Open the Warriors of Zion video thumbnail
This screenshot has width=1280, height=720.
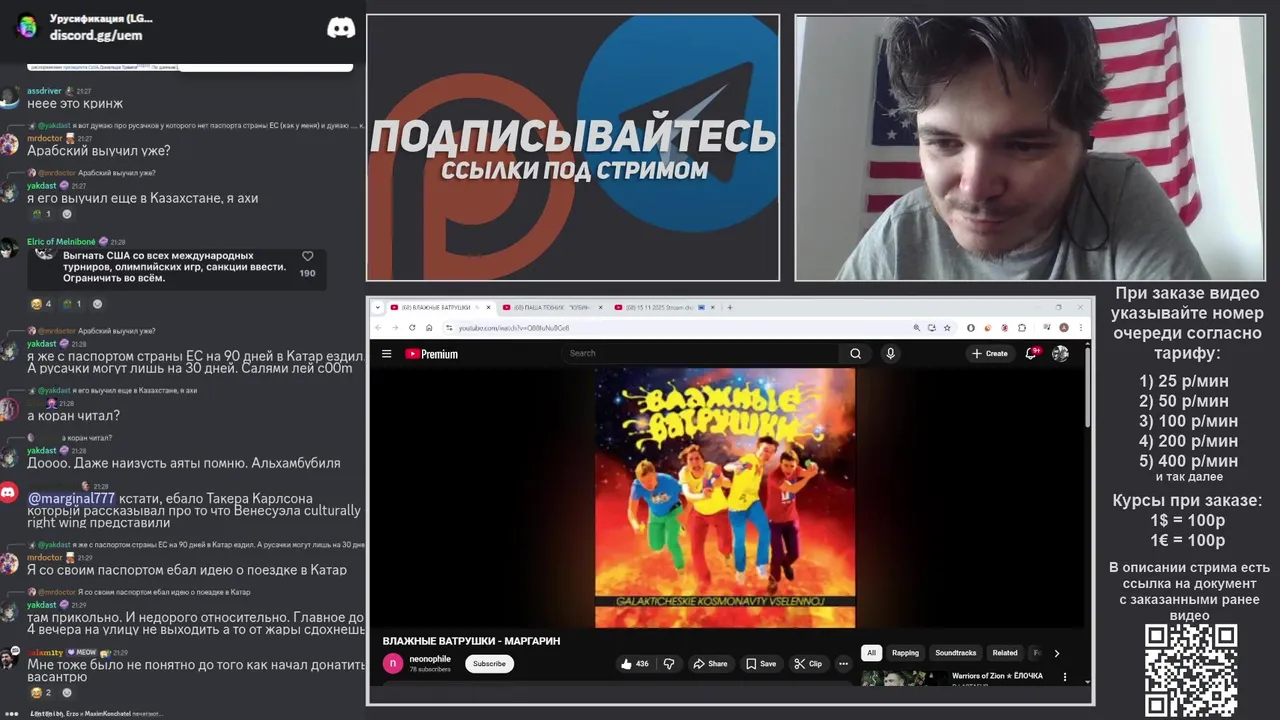(x=902, y=679)
